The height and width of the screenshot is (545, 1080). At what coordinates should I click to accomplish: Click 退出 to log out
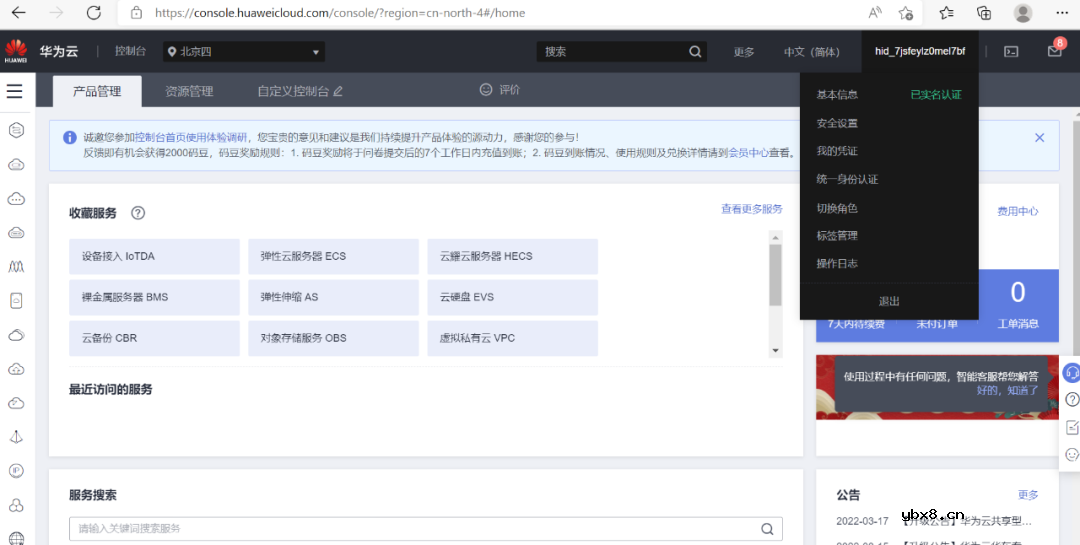[x=889, y=301]
